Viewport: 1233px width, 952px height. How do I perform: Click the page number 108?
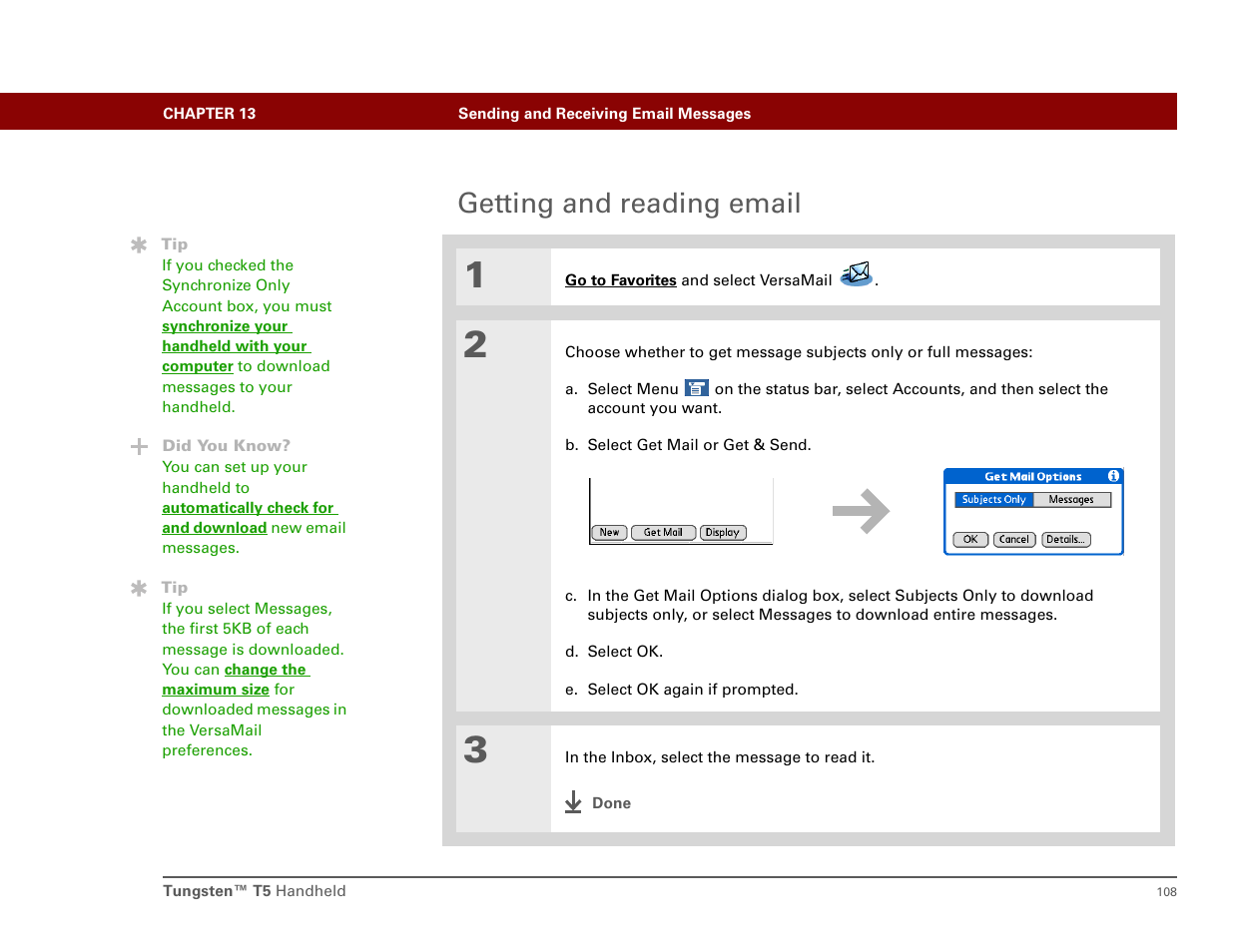pos(1166,892)
